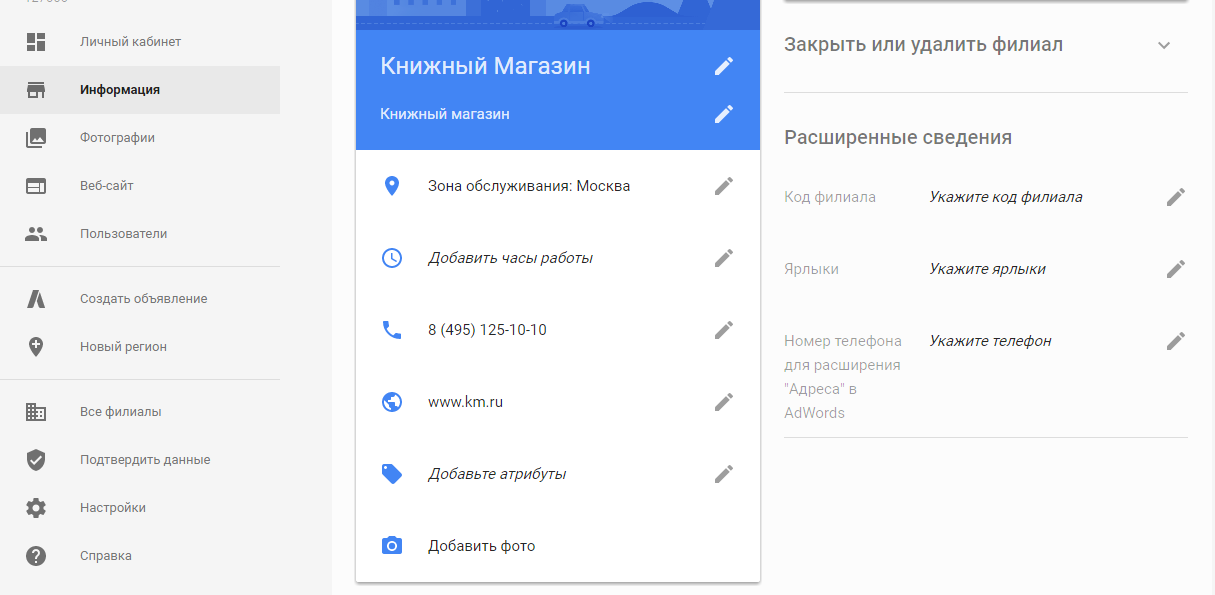Screen dimensions: 1215x595
Task: Click the pencil icon next to Книжный Магазин title
Action: click(x=724, y=66)
